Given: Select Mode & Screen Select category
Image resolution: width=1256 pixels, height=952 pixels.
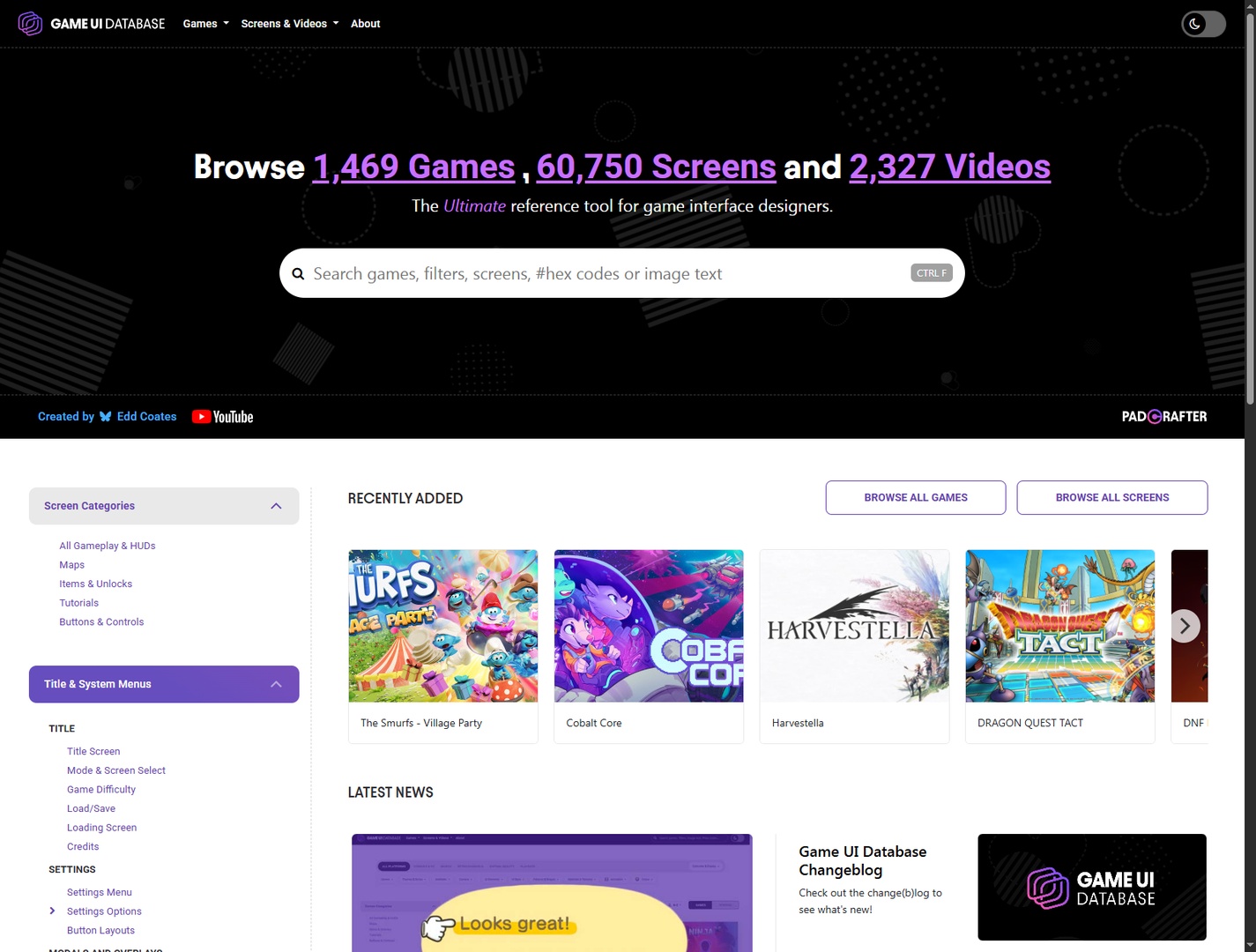Looking at the screenshot, I should [x=116, y=770].
